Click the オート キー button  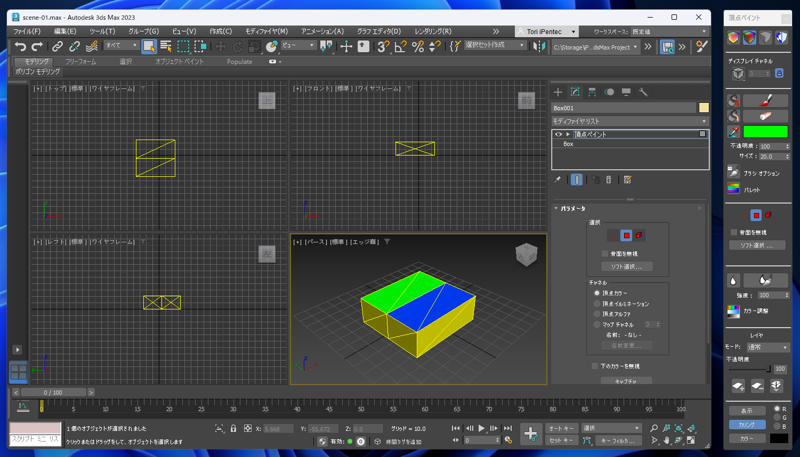[561, 428]
